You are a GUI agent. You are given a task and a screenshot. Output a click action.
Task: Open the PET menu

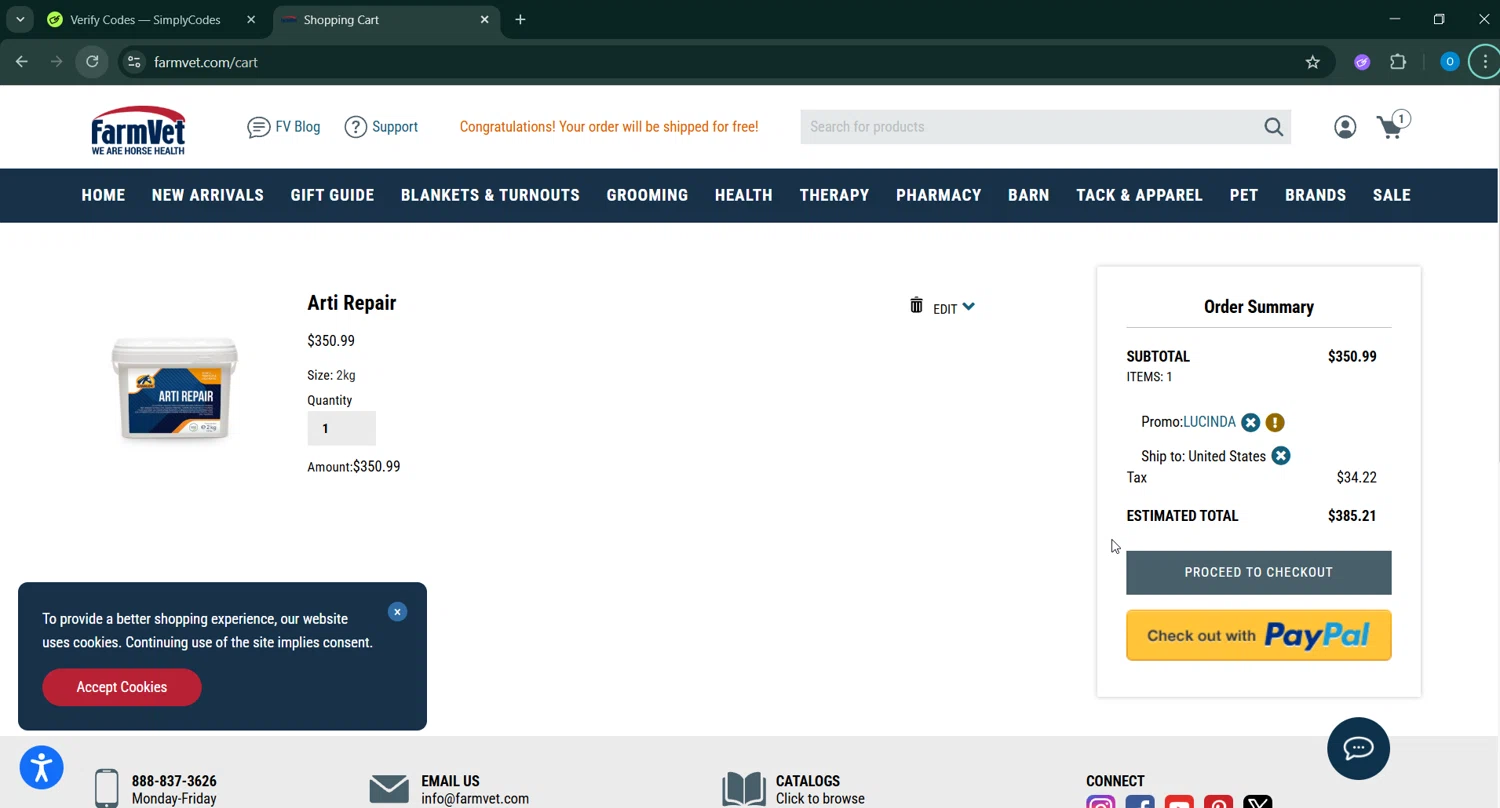1244,195
